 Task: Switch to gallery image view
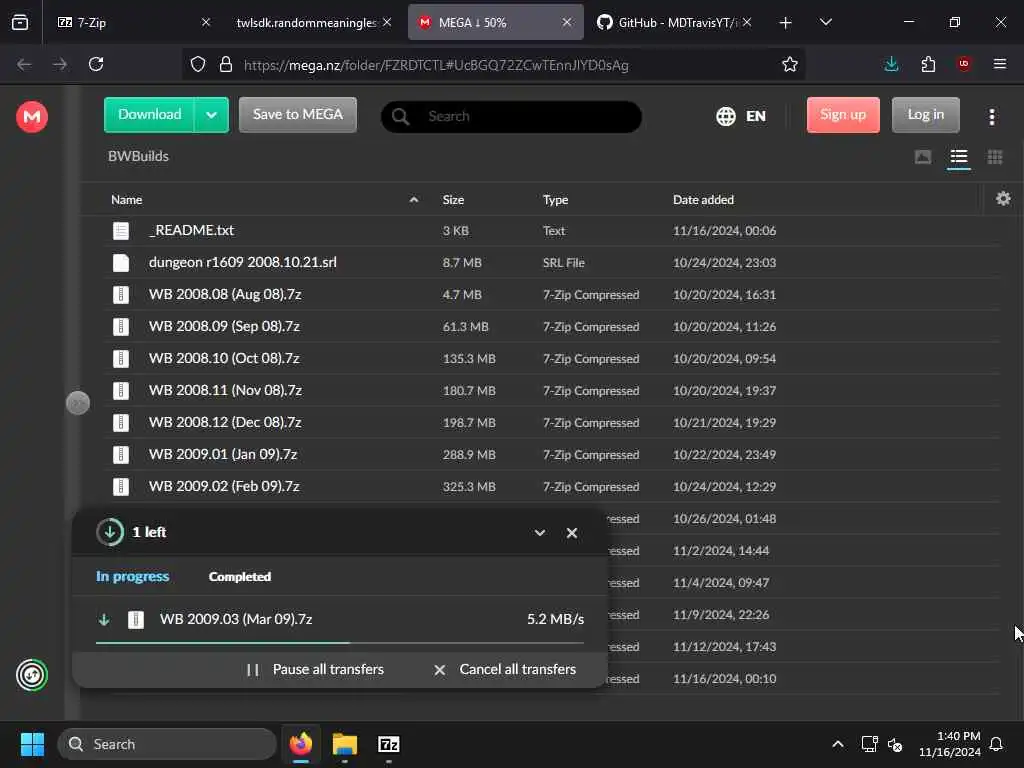[x=923, y=157]
